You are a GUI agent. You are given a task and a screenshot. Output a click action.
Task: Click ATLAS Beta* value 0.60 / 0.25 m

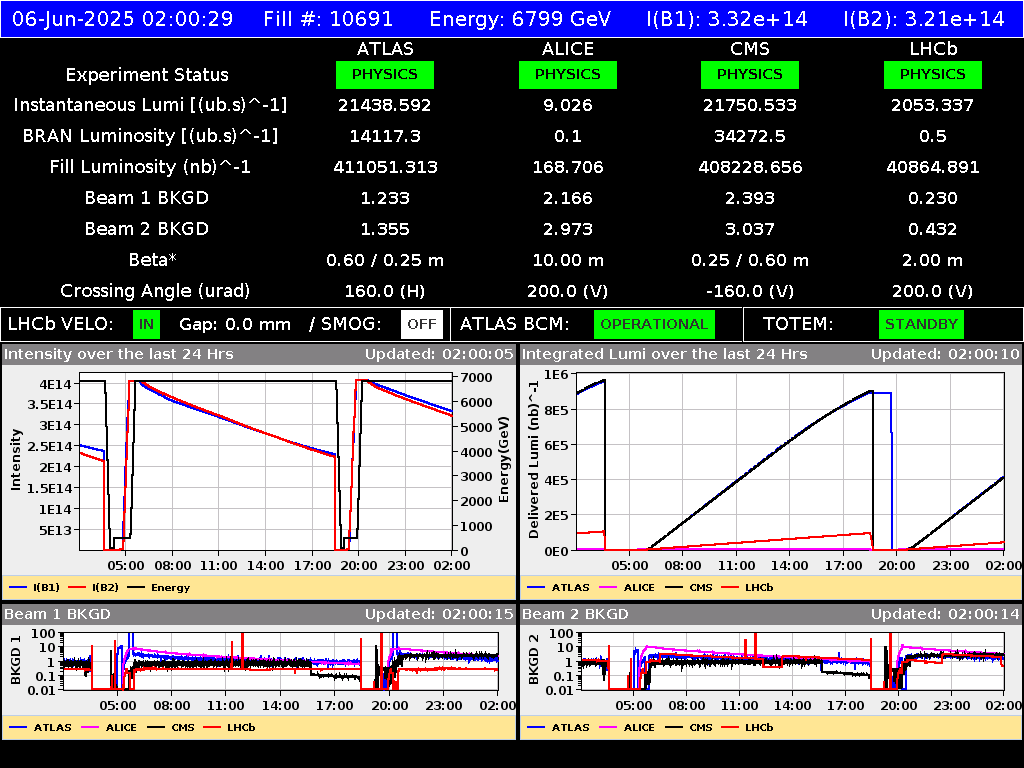coord(385,260)
